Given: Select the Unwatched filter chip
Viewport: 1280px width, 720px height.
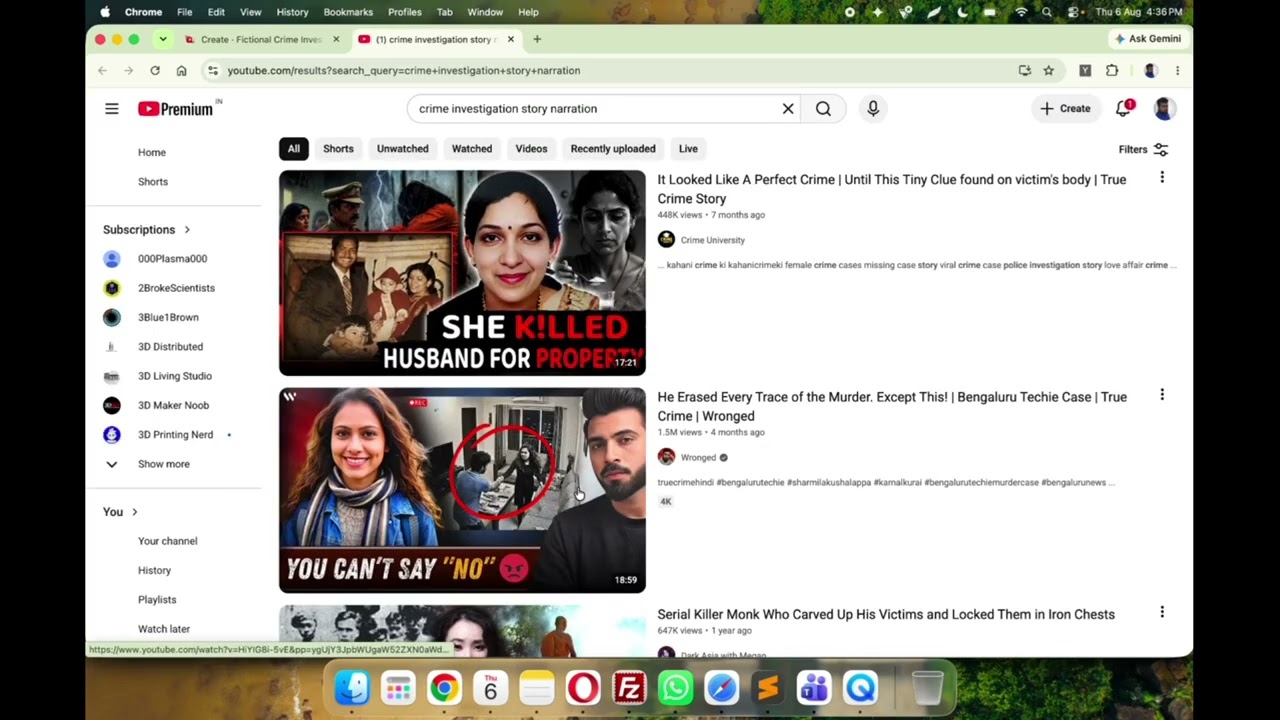Looking at the screenshot, I should tap(402, 149).
